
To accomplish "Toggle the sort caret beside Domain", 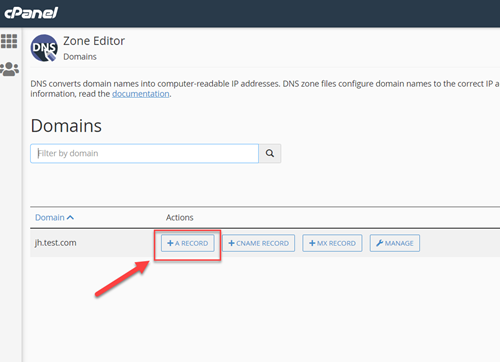I will (x=70, y=218).
